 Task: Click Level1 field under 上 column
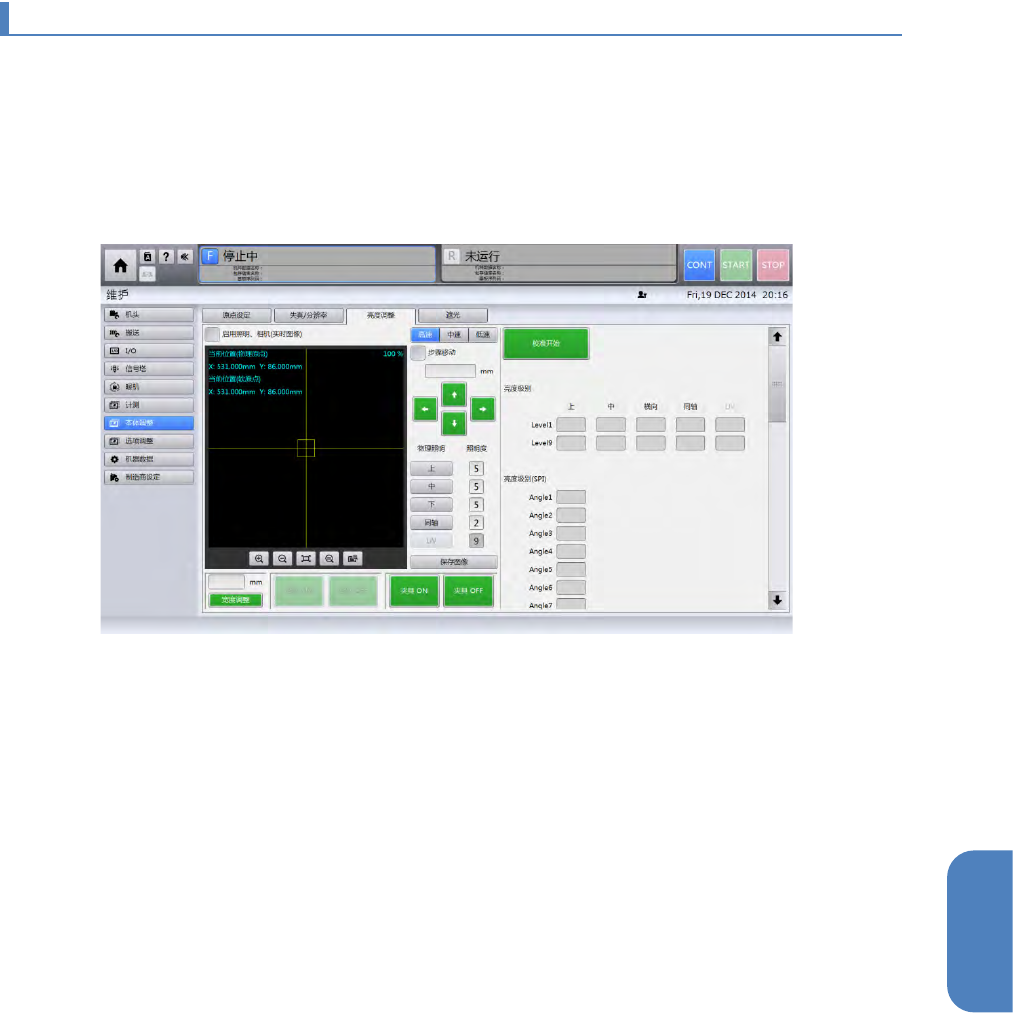tap(571, 424)
